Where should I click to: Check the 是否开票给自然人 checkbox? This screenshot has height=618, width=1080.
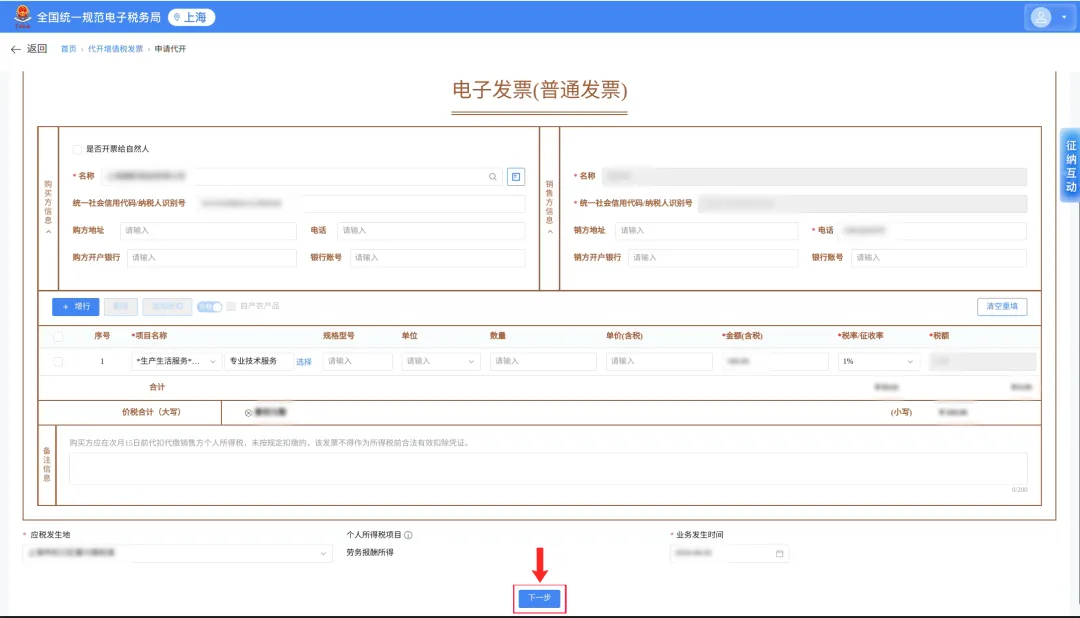(77, 149)
